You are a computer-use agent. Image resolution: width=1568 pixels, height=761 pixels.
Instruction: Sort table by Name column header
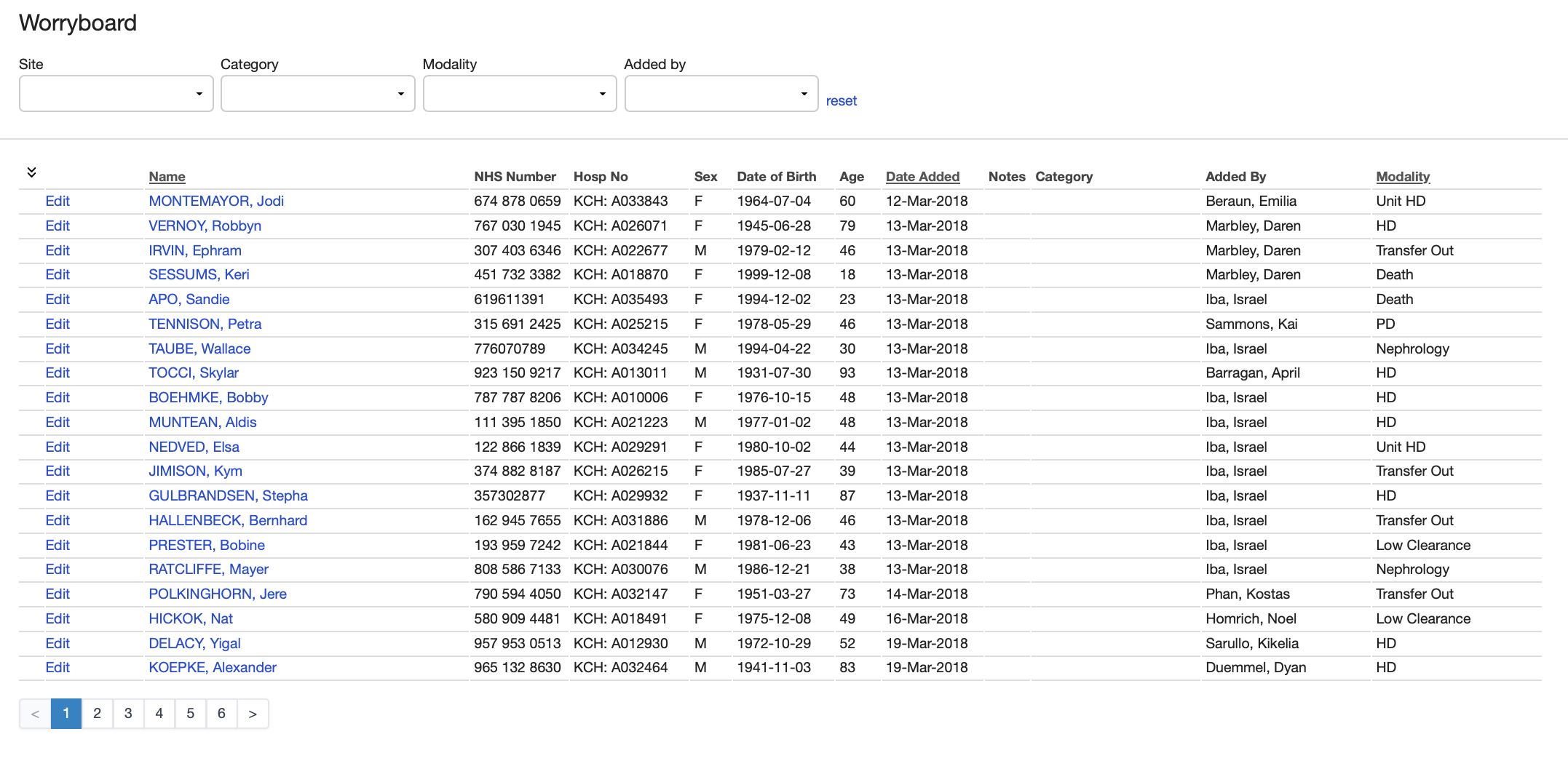(x=167, y=177)
